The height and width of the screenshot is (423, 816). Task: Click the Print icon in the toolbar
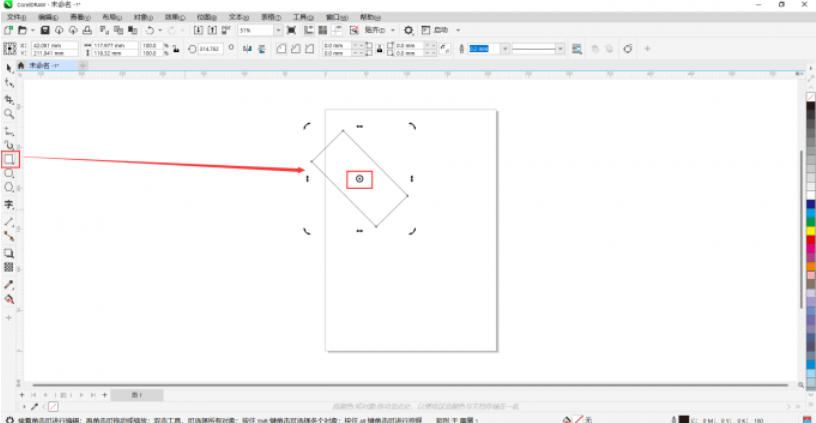(87, 31)
